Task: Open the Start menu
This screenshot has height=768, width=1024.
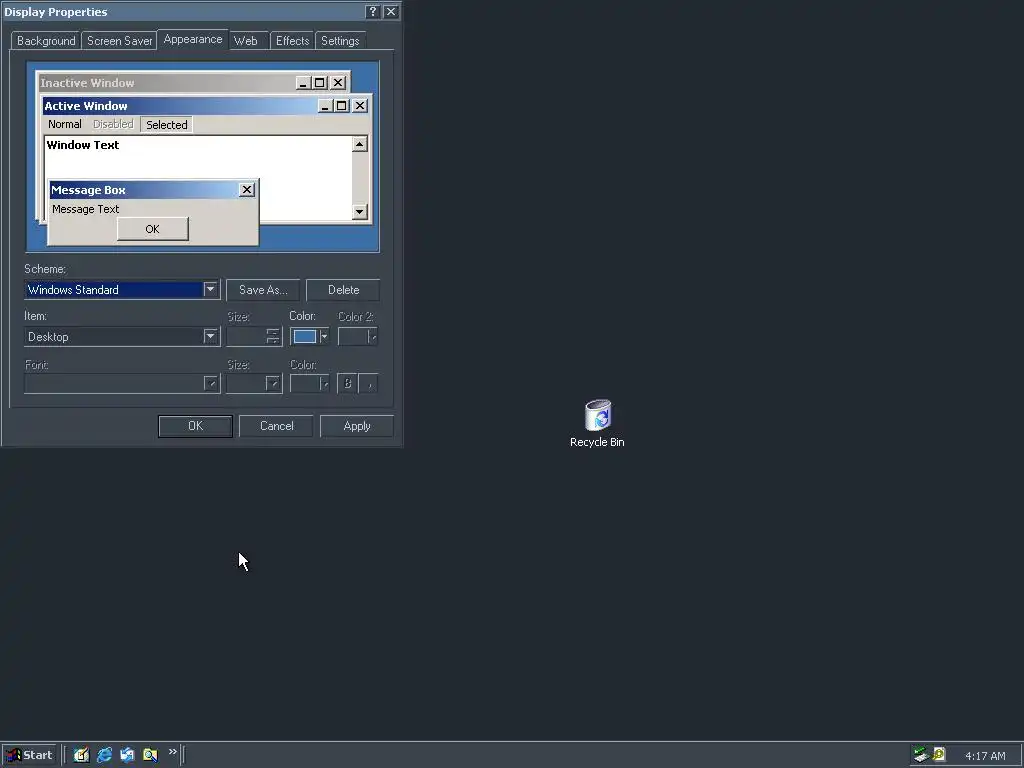Action: [29, 755]
